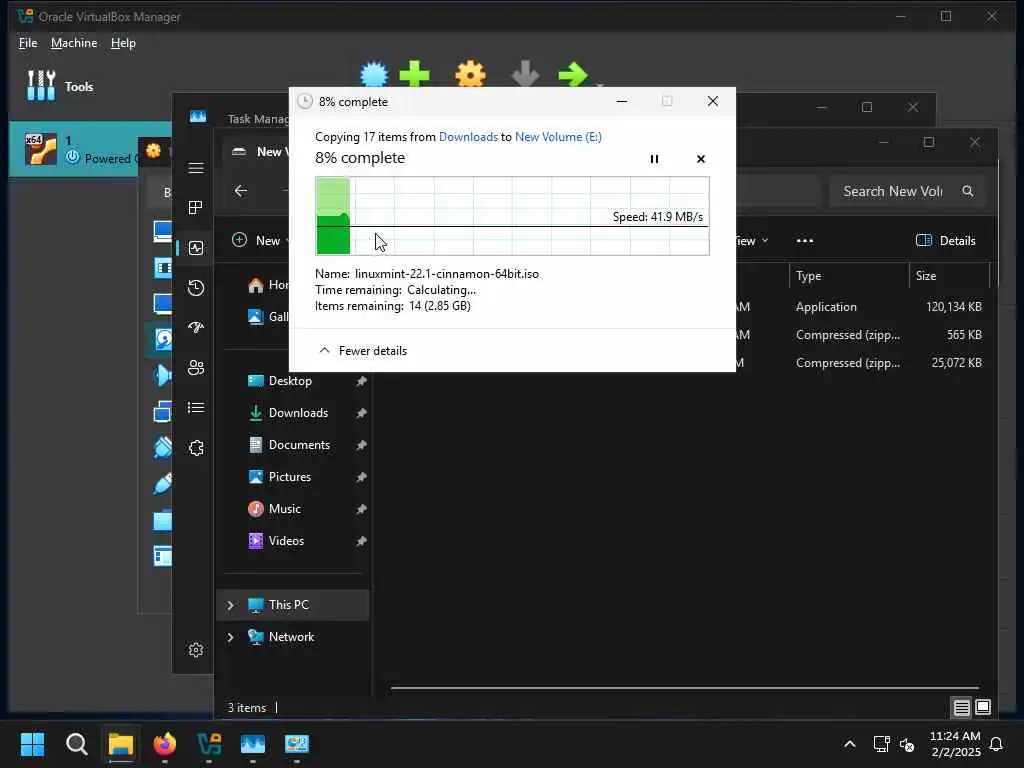Go back in File Explorer
Viewport: 1024px width, 768px height.
[x=241, y=191]
